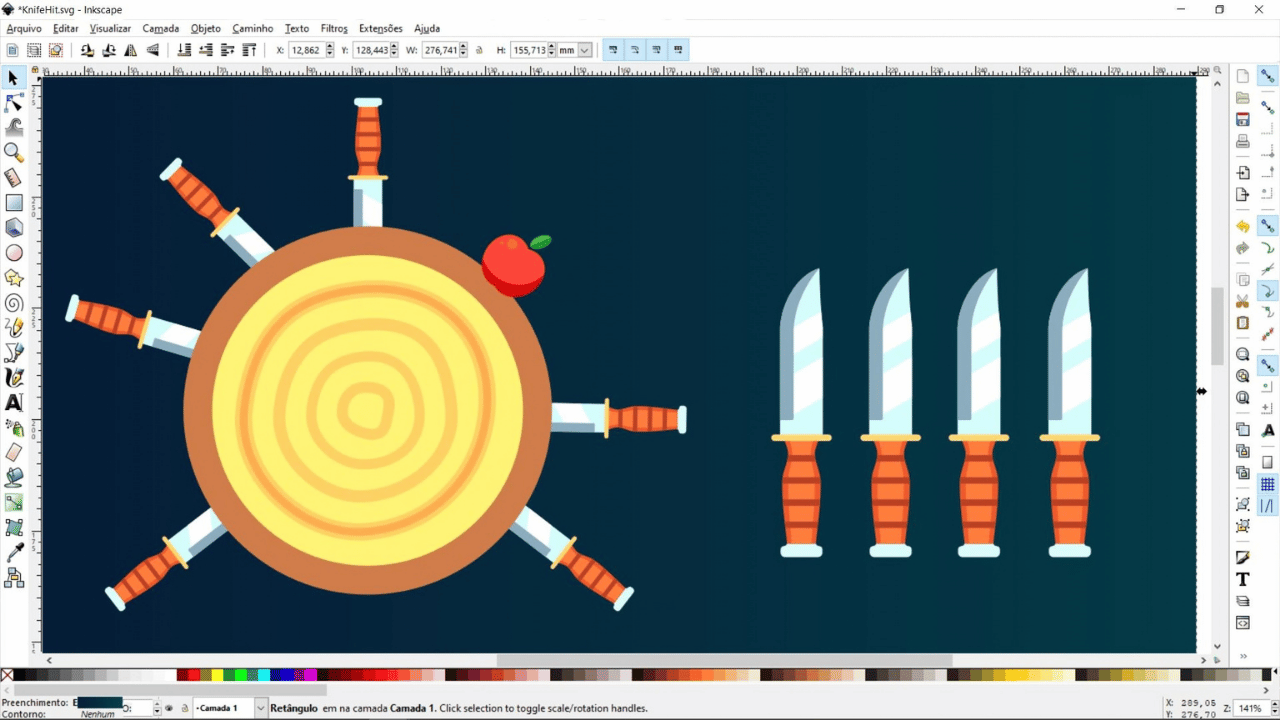Click the Save document icon
This screenshot has width=1280, height=720.
click(x=1242, y=119)
